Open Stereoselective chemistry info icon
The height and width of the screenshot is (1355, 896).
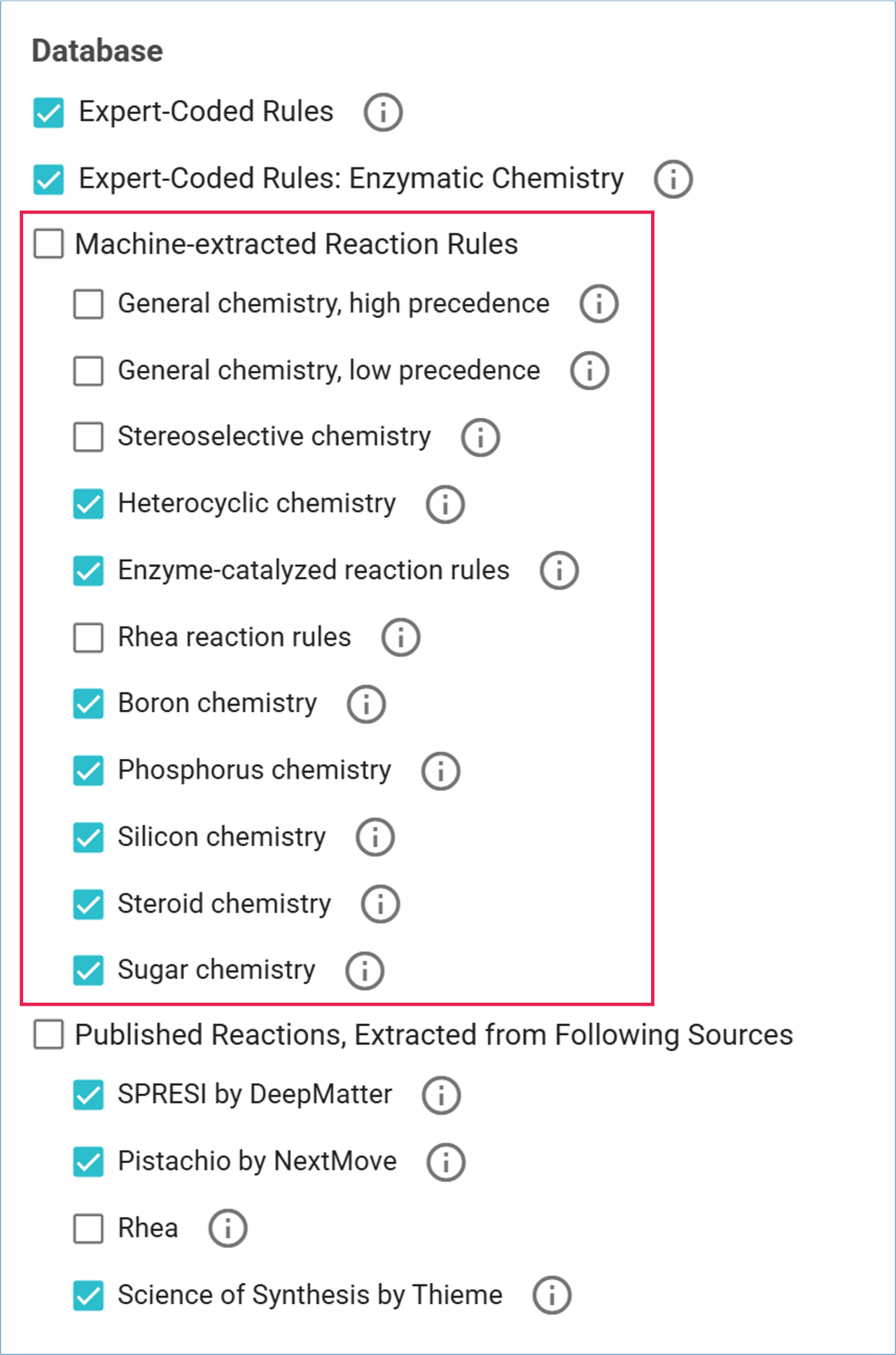click(480, 438)
